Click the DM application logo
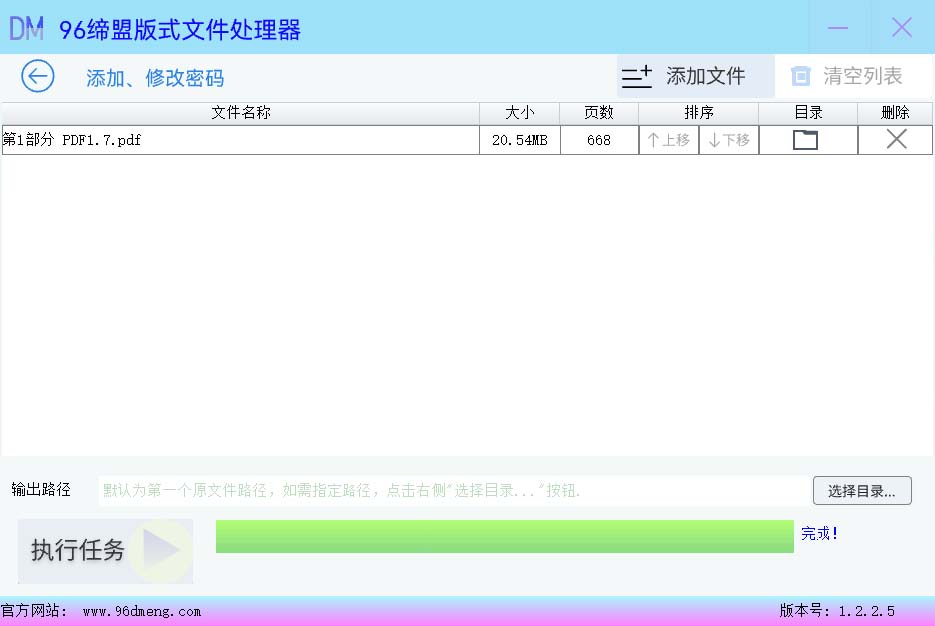Screen dimensions: 935x626 27,28
